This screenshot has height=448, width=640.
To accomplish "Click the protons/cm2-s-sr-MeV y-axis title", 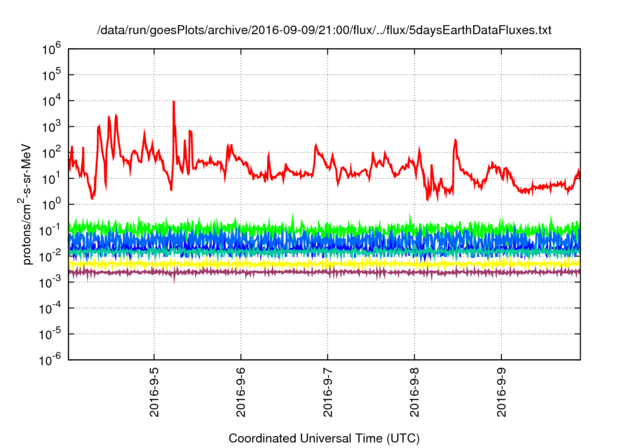I will pyautogui.click(x=25, y=204).
